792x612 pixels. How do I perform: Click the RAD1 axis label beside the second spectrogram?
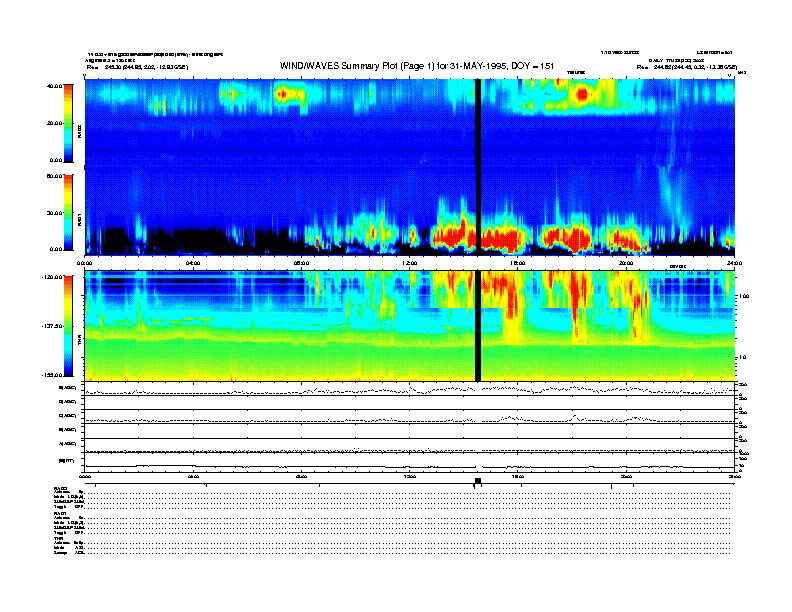[79, 219]
